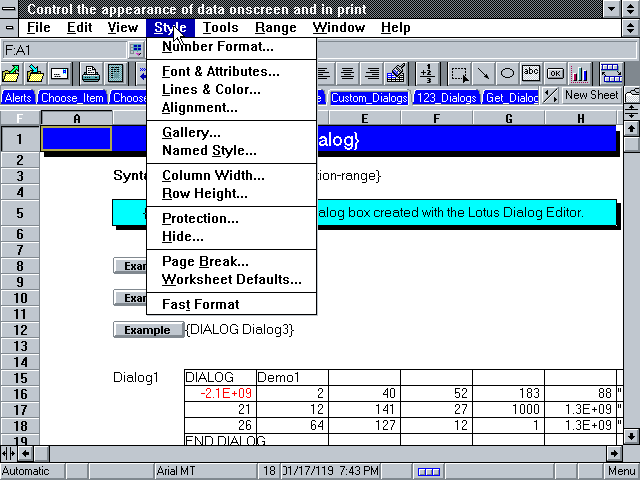Select the abc text block tool
The image size is (640, 480).
[531, 74]
